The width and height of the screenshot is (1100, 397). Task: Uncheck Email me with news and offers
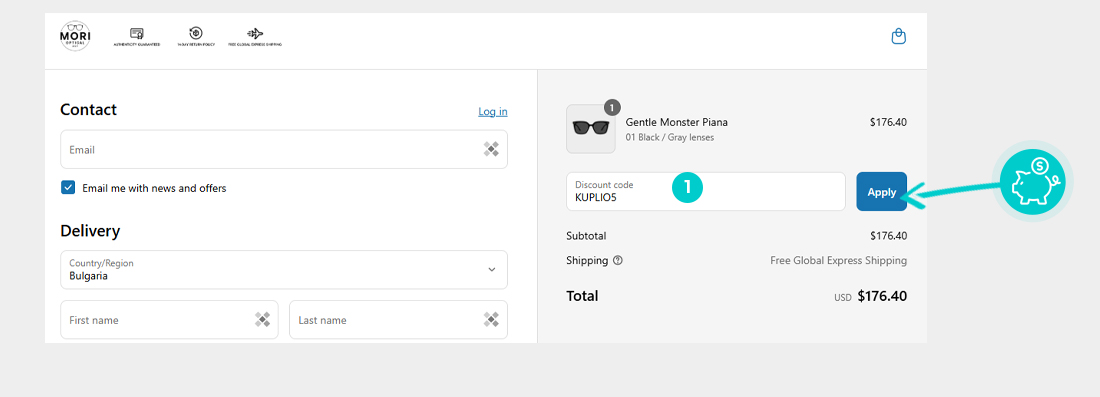click(68, 188)
